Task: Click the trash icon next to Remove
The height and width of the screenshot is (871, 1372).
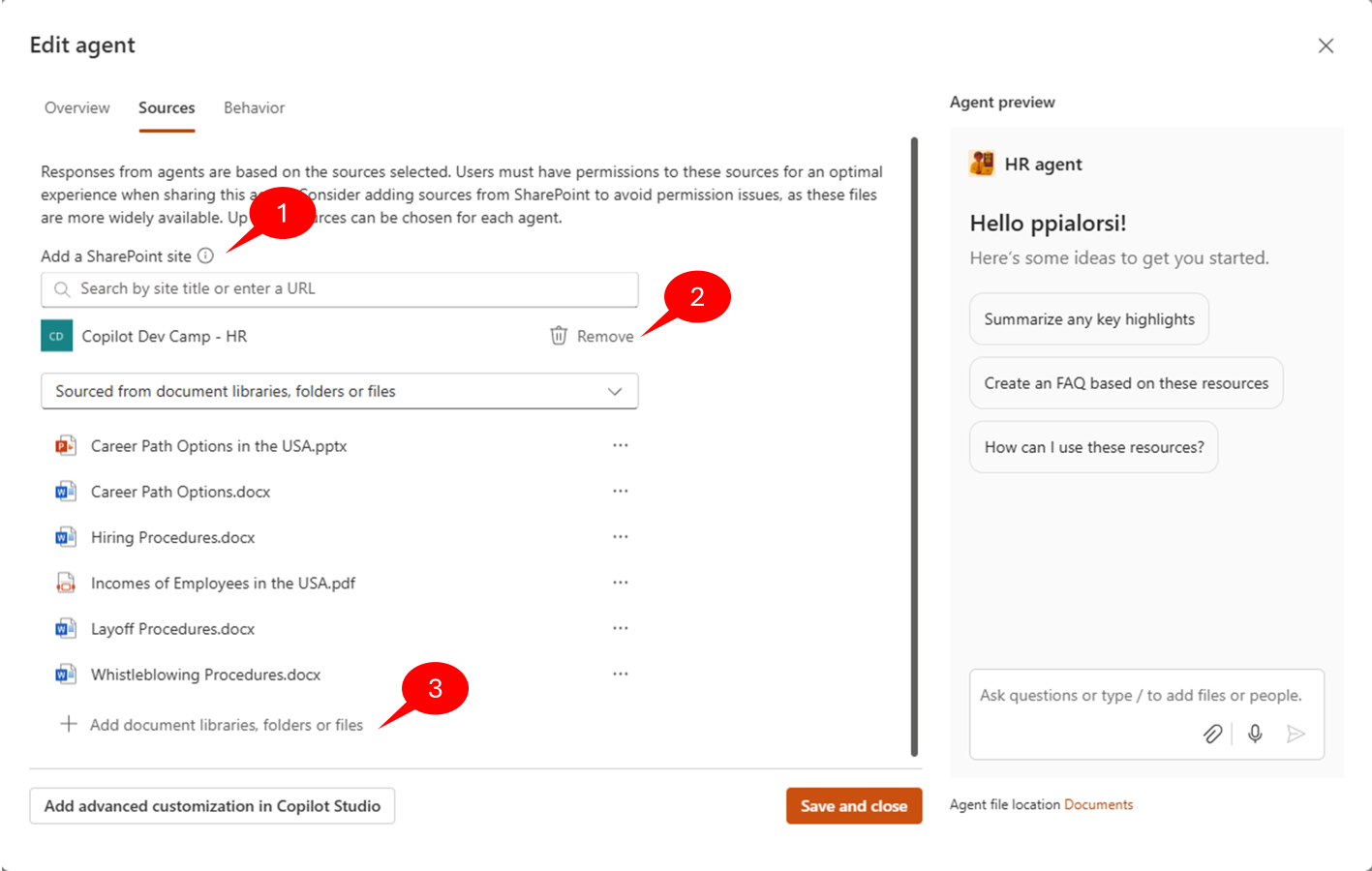Action: click(x=559, y=336)
